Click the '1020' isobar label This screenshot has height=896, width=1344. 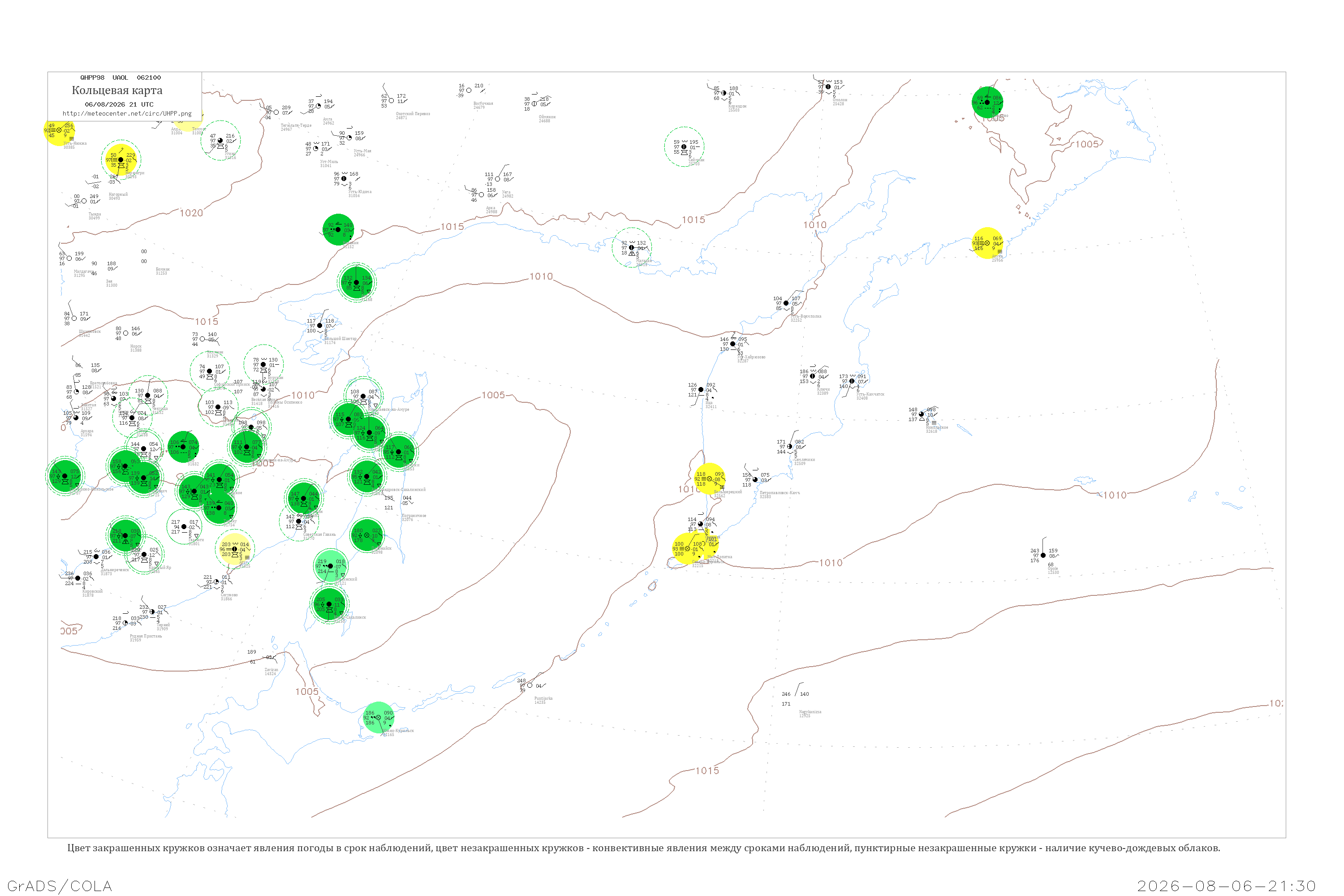pyautogui.click(x=191, y=213)
